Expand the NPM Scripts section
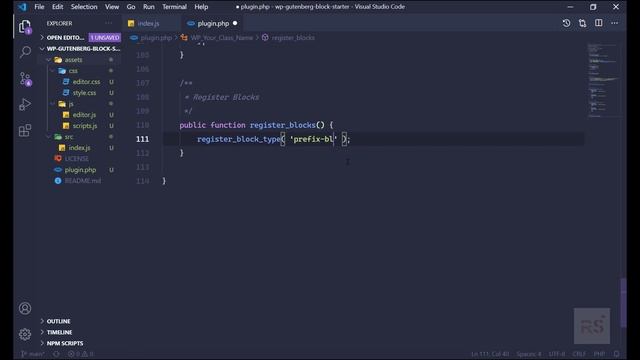 (42, 343)
